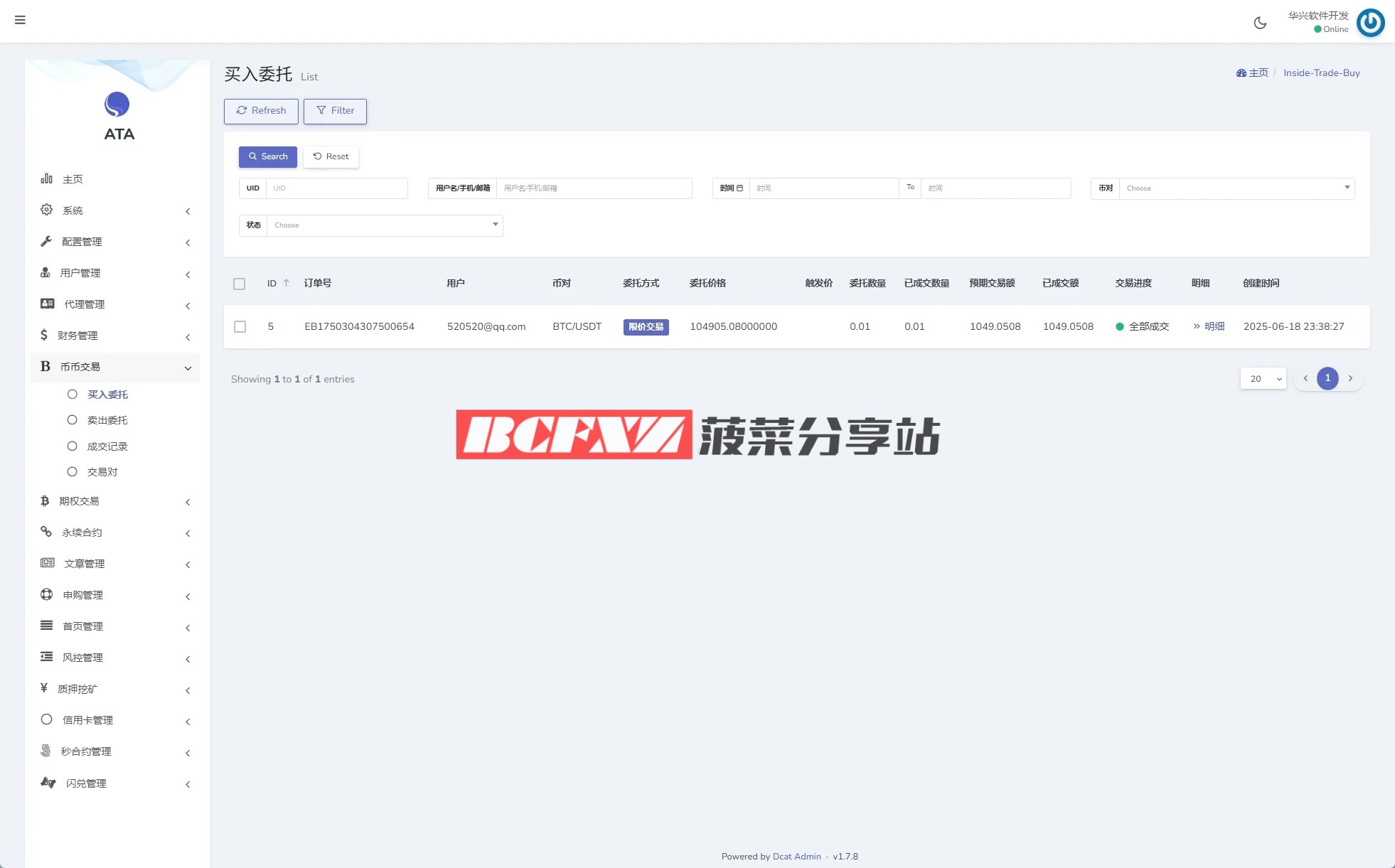This screenshot has width=1395, height=868.
Task: Toggle dark mode moon icon
Action: (x=1260, y=23)
